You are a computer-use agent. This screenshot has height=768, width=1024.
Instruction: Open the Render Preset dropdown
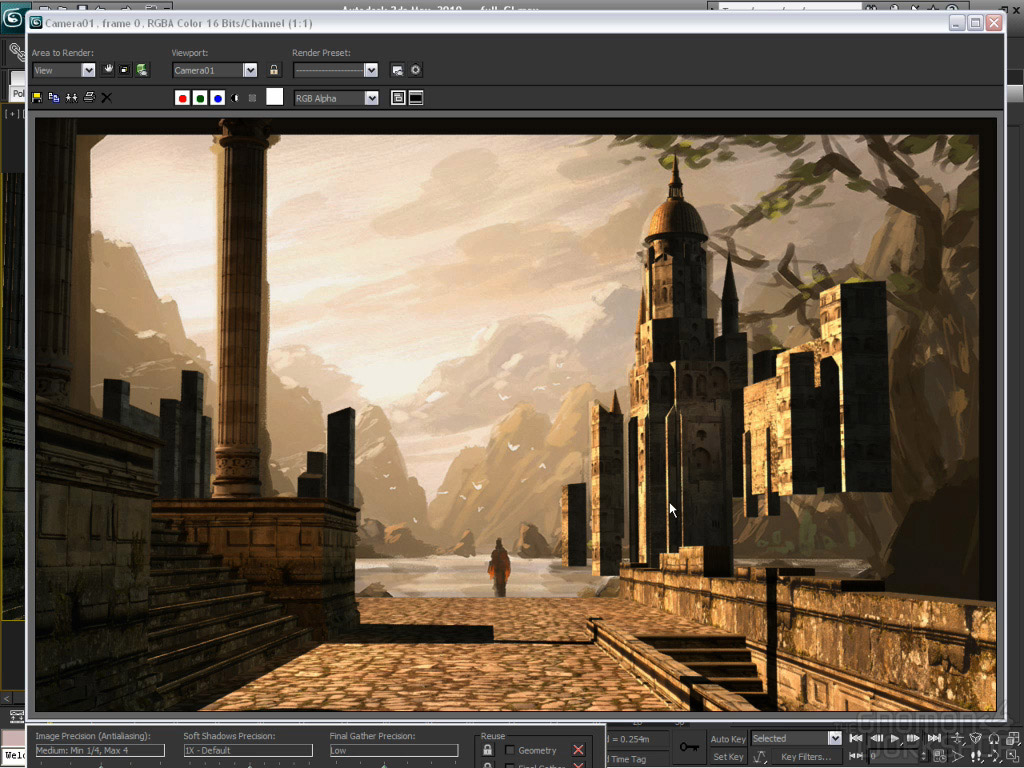point(371,70)
